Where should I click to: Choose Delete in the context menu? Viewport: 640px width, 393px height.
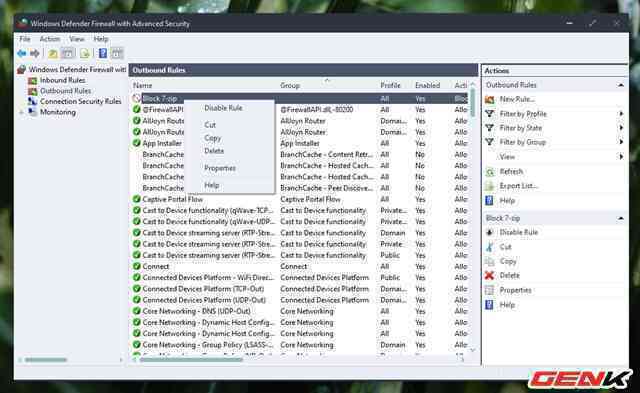pos(214,151)
